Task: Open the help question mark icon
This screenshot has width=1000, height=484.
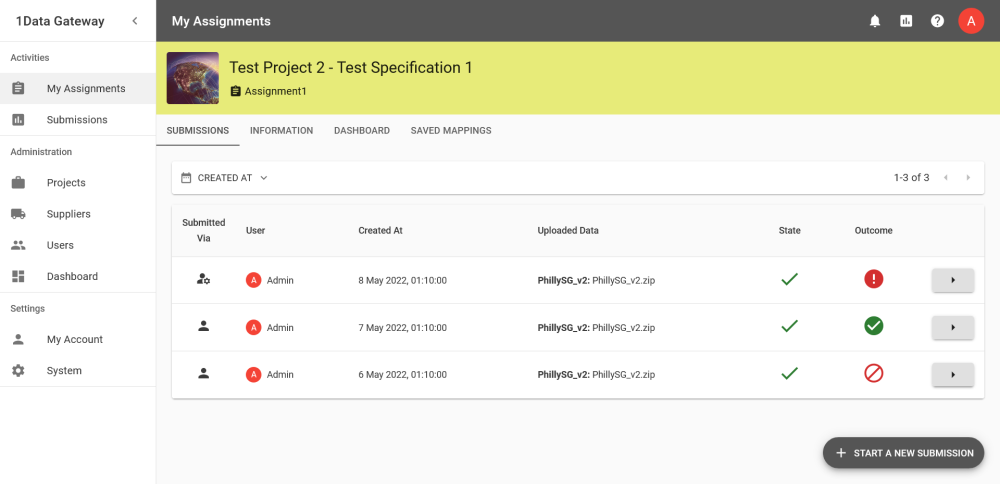Action: click(x=937, y=21)
